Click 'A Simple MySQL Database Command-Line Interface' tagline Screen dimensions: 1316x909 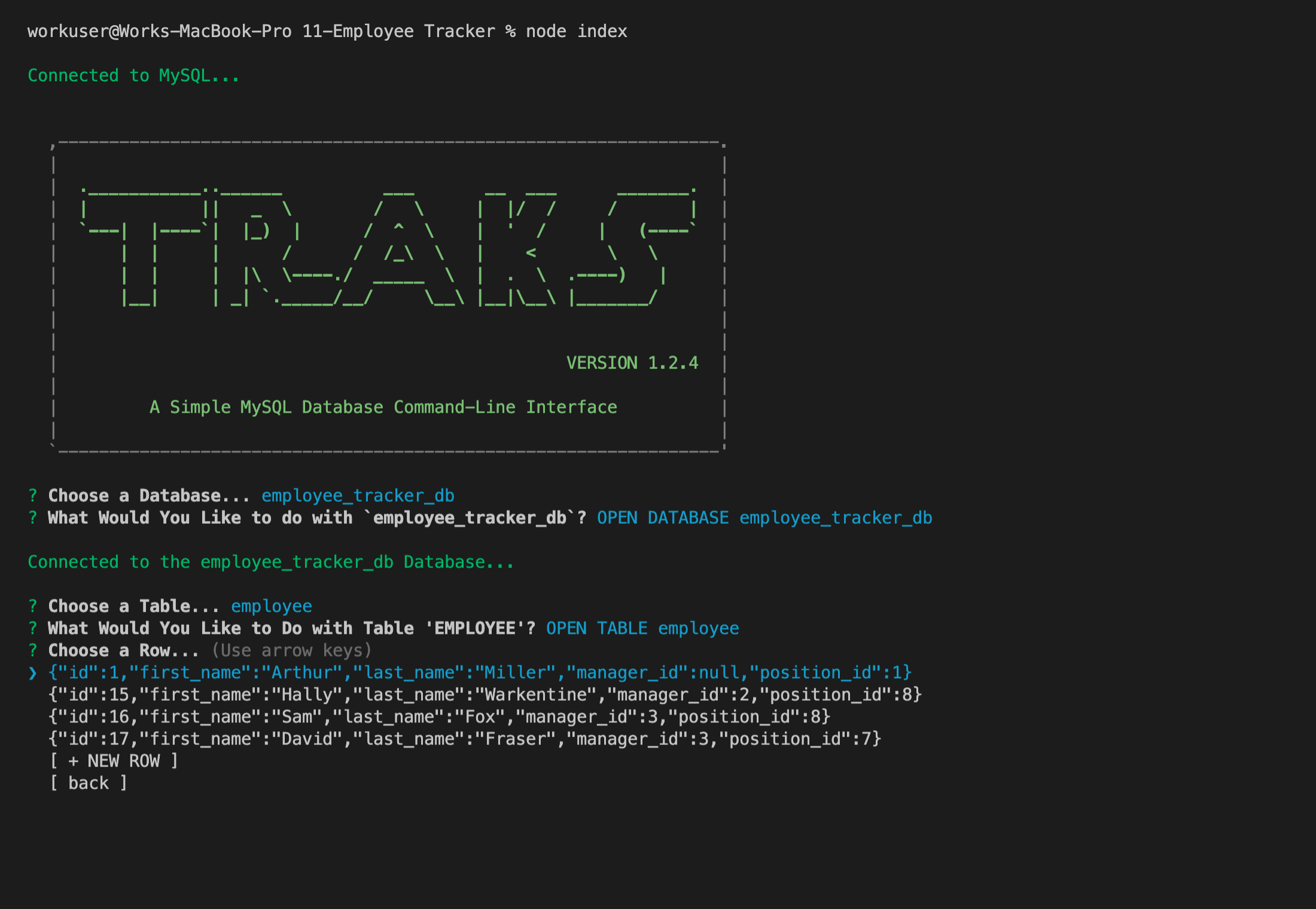click(x=383, y=407)
